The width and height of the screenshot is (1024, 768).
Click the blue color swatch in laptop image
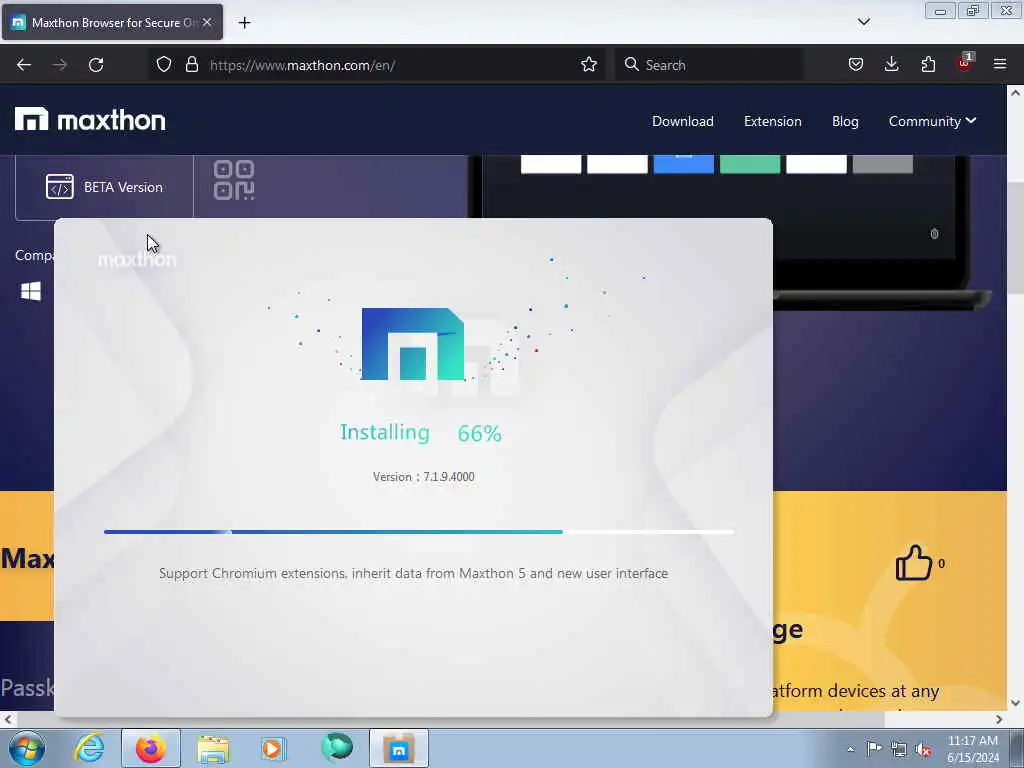[683, 164]
